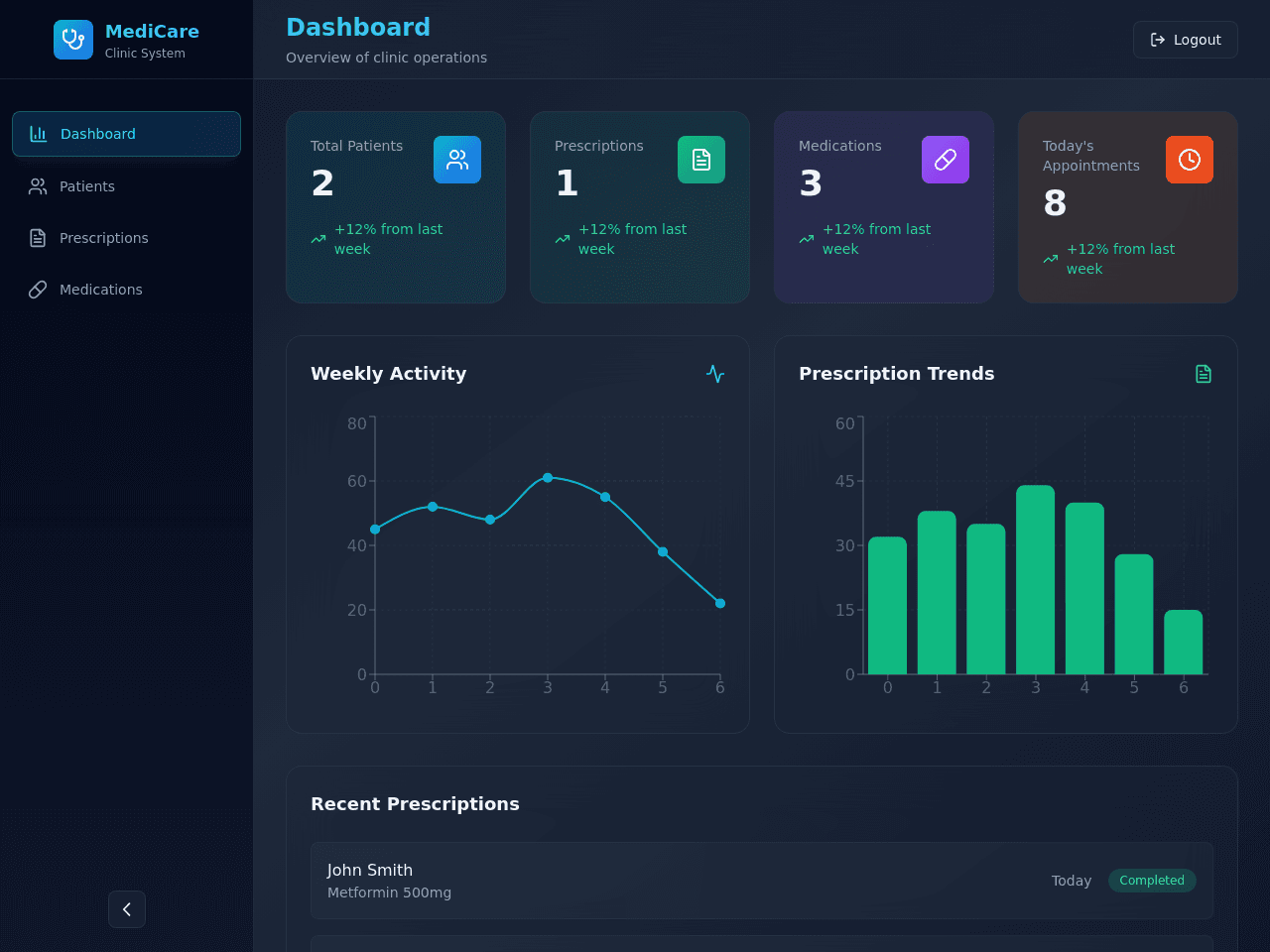Click the trend arrow in Medications card

(x=807, y=239)
